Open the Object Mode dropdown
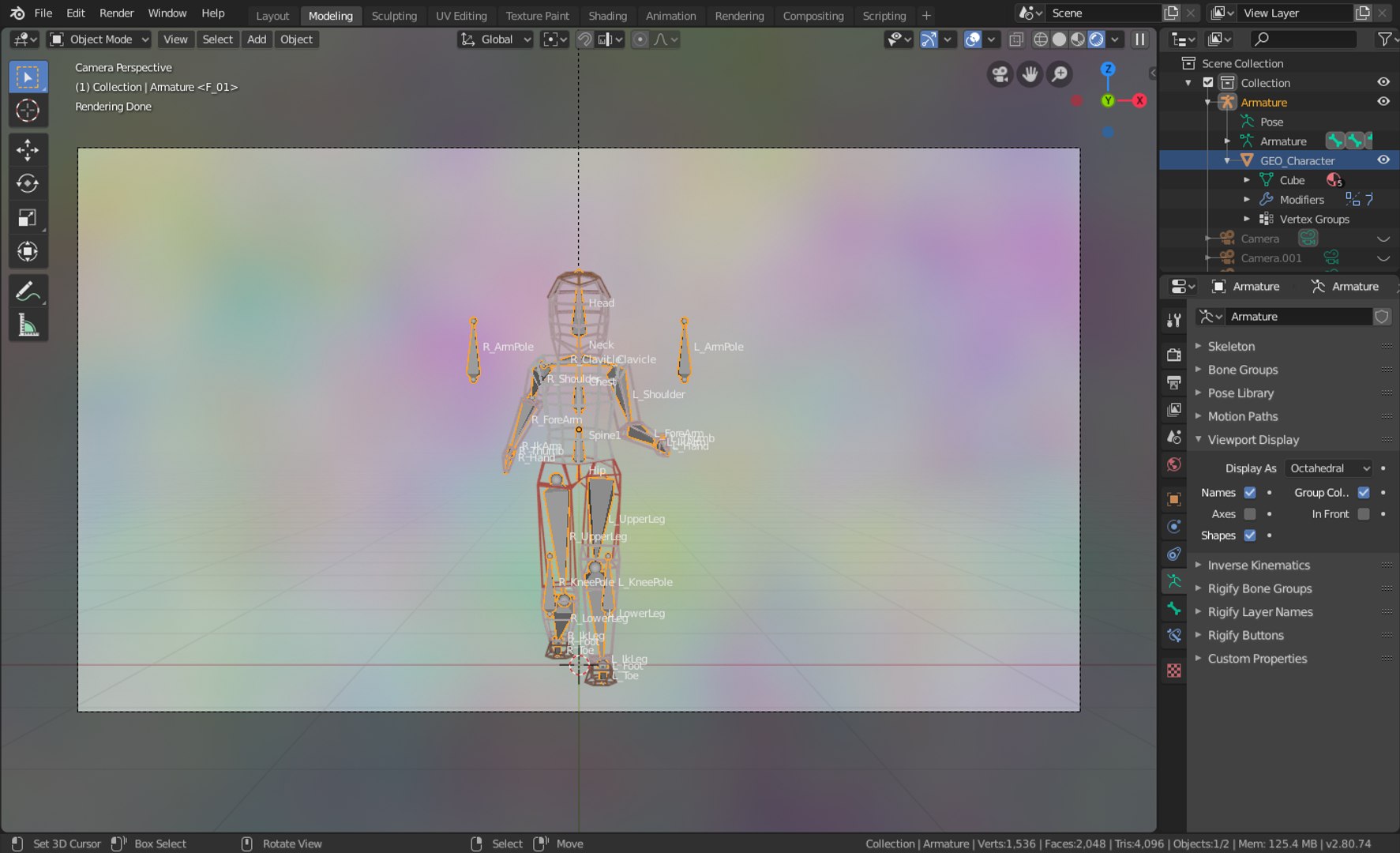The width and height of the screenshot is (1400, 853). tap(99, 39)
